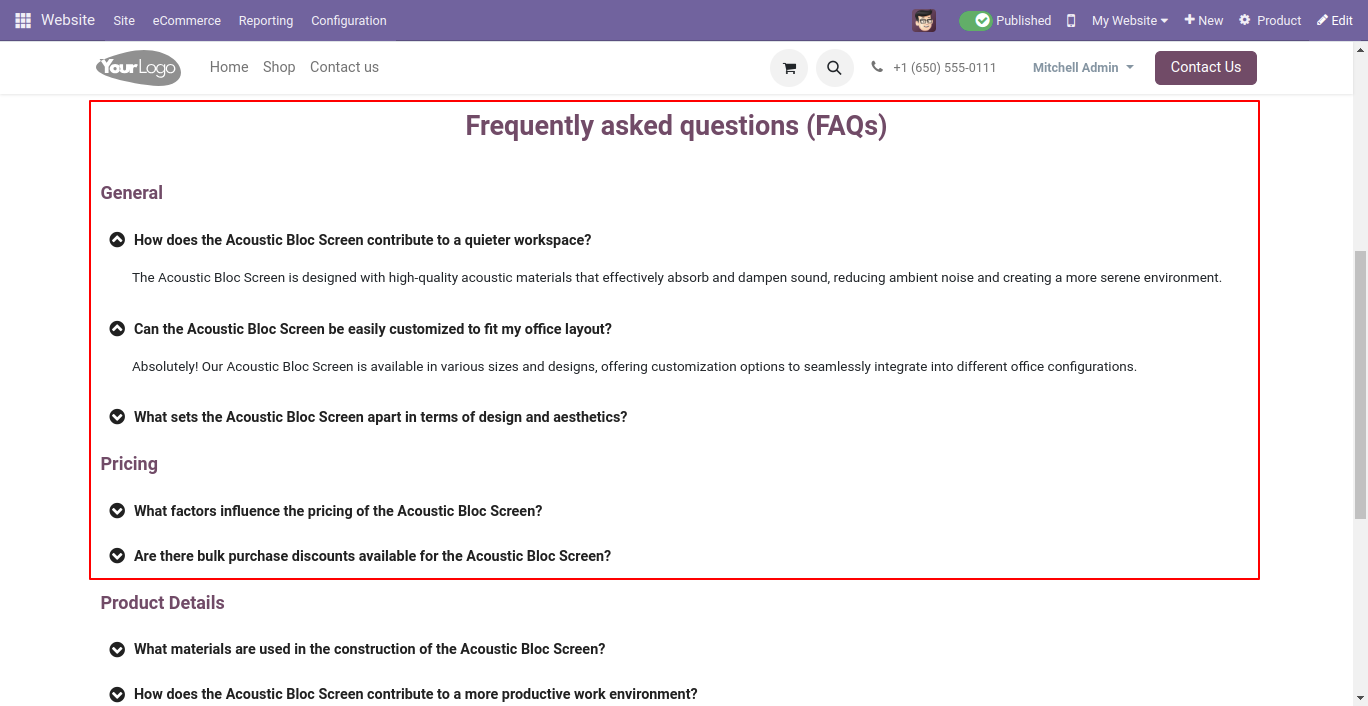The image size is (1368, 706).
Task: Click the phone handset icon
Action: pos(877,67)
